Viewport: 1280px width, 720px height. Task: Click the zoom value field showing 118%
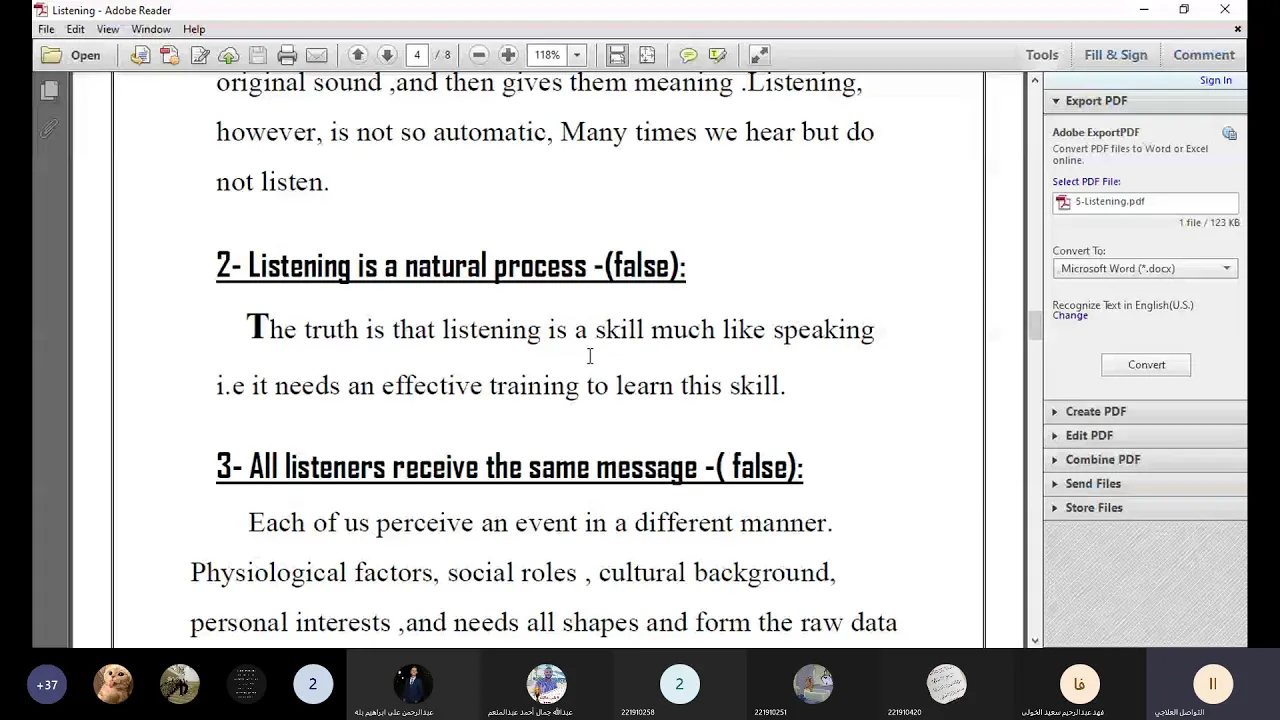pyautogui.click(x=547, y=55)
